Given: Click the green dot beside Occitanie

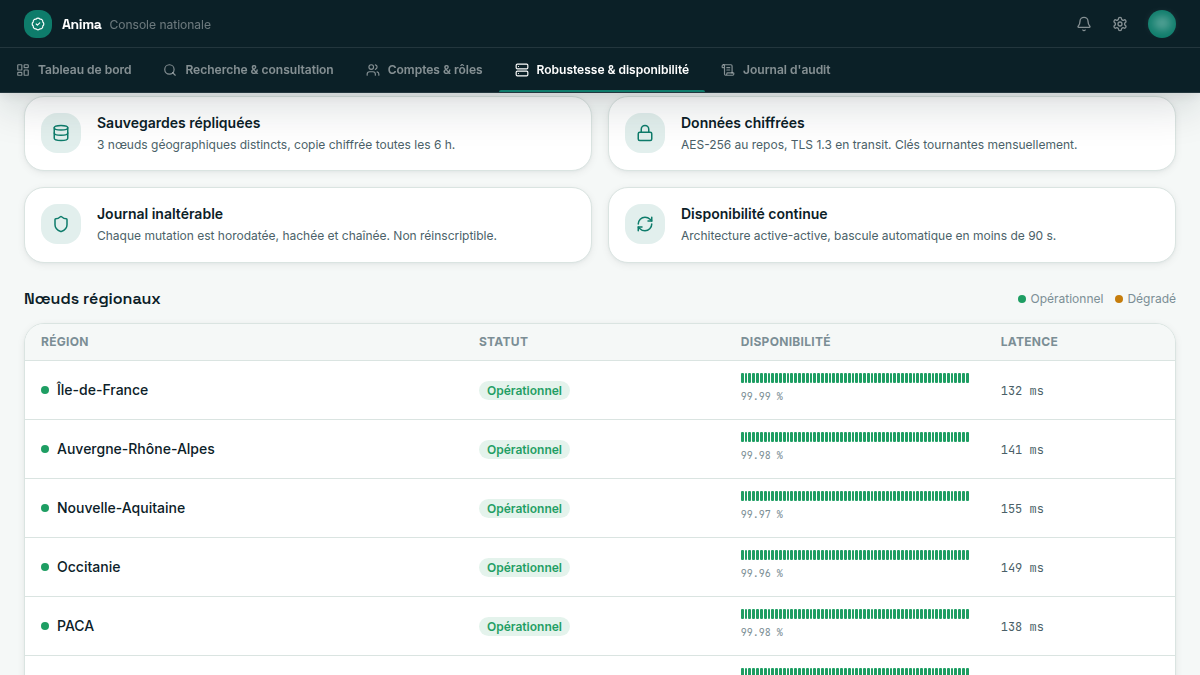Looking at the screenshot, I should point(45,567).
